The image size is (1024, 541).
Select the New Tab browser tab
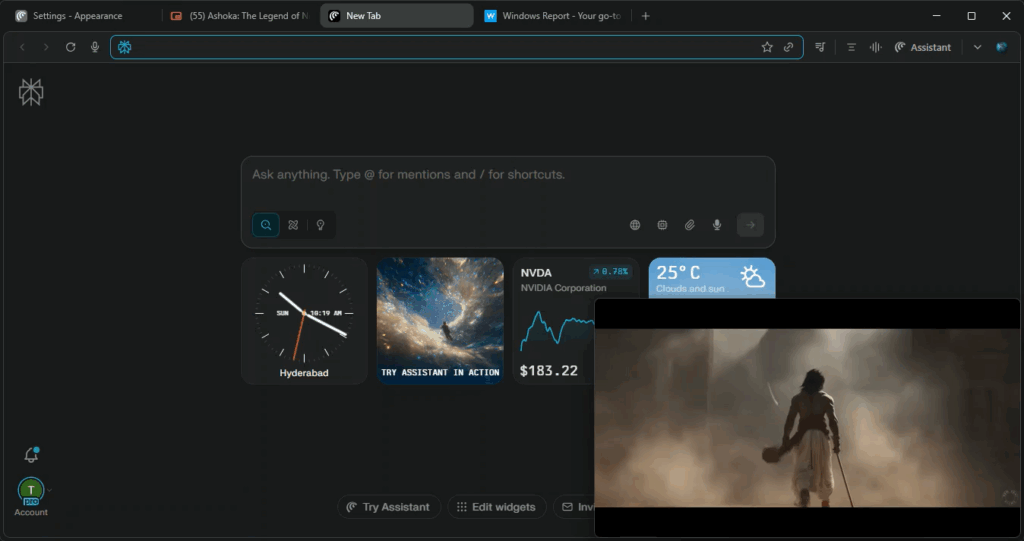[x=396, y=16]
